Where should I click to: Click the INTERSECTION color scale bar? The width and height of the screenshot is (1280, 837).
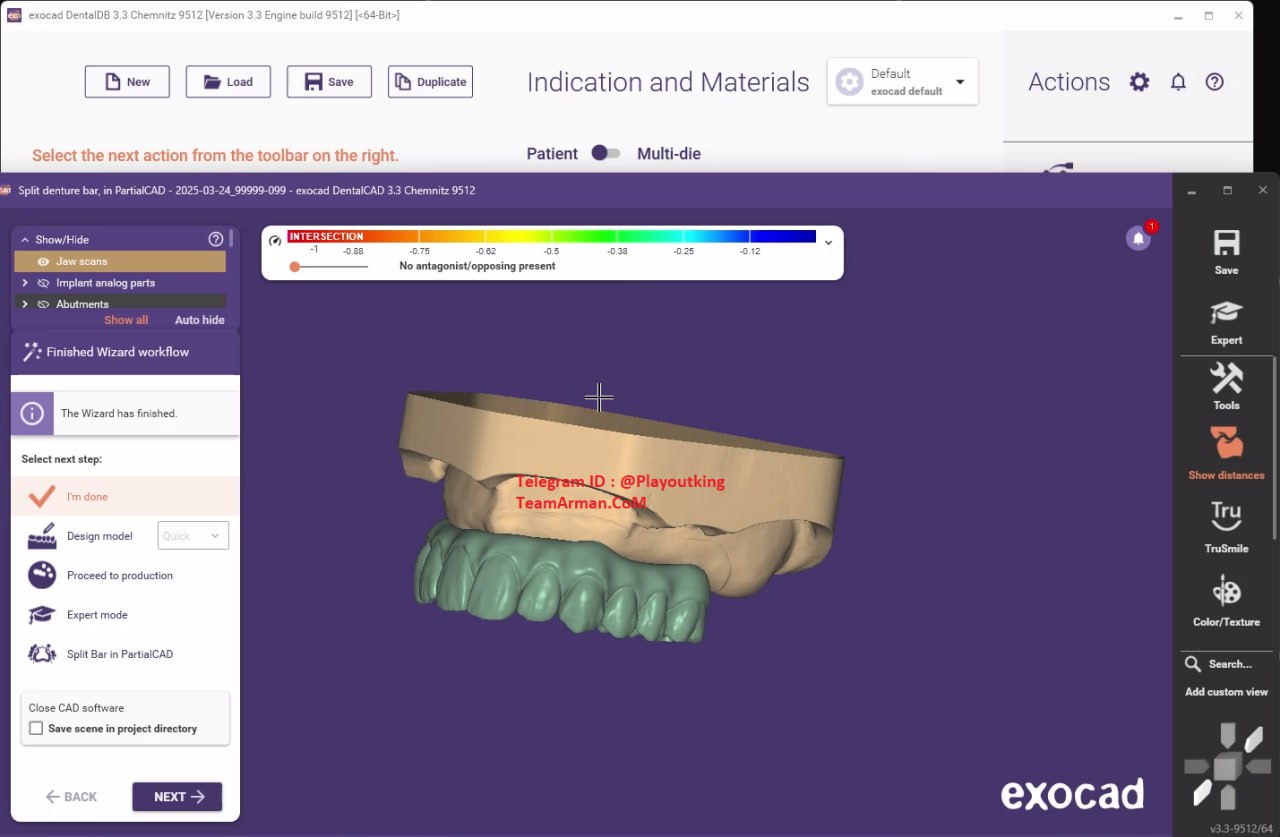click(x=552, y=237)
